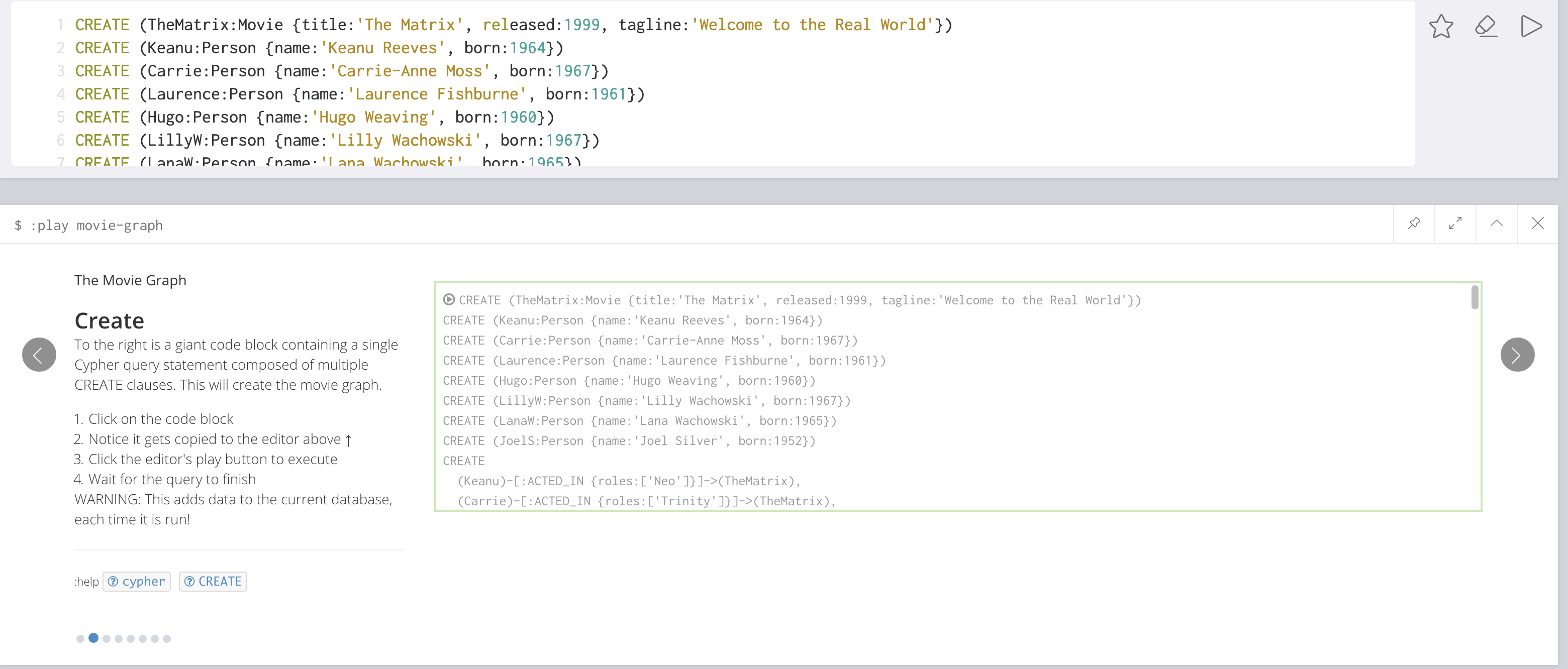Jump to the fifth guide slide dot

[130, 638]
